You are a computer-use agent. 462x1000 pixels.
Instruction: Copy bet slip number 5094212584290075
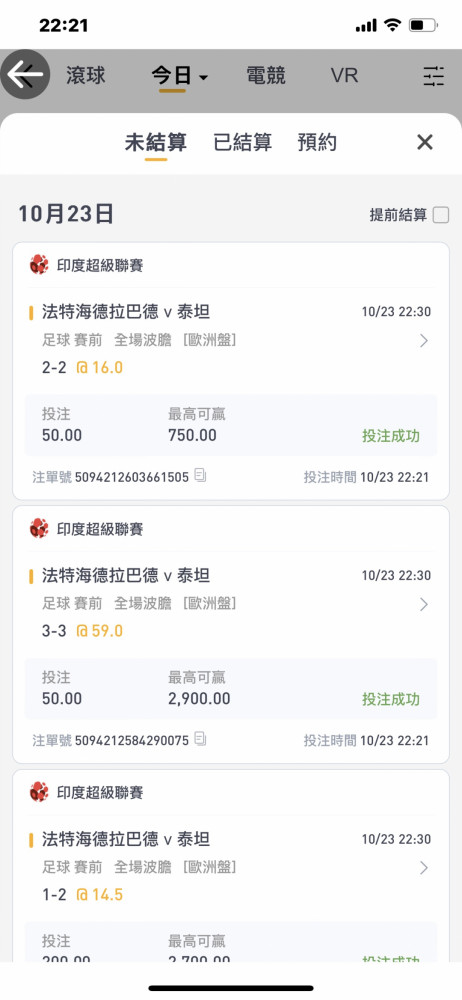[x=200, y=739]
